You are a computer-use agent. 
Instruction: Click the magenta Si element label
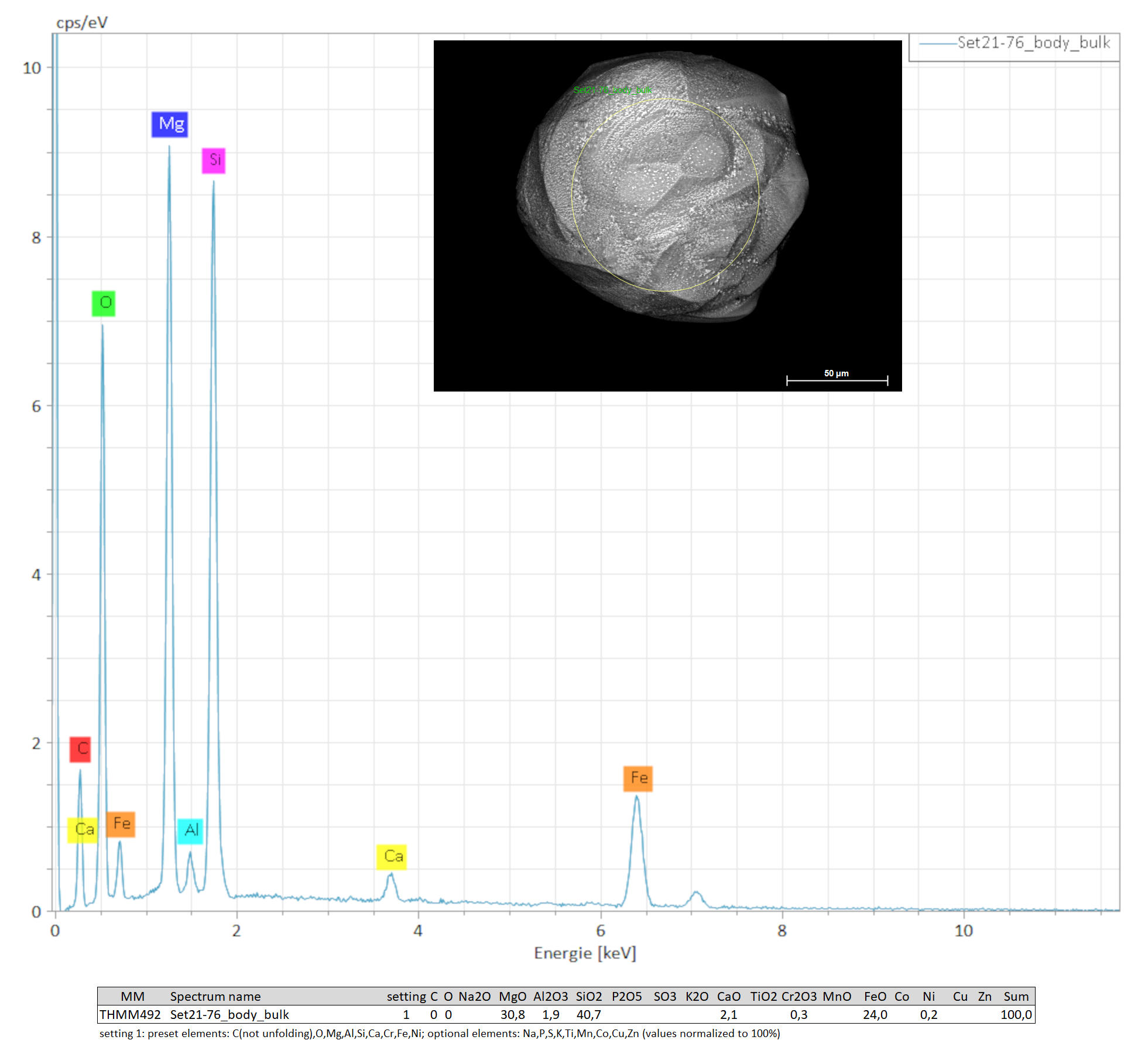214,160
